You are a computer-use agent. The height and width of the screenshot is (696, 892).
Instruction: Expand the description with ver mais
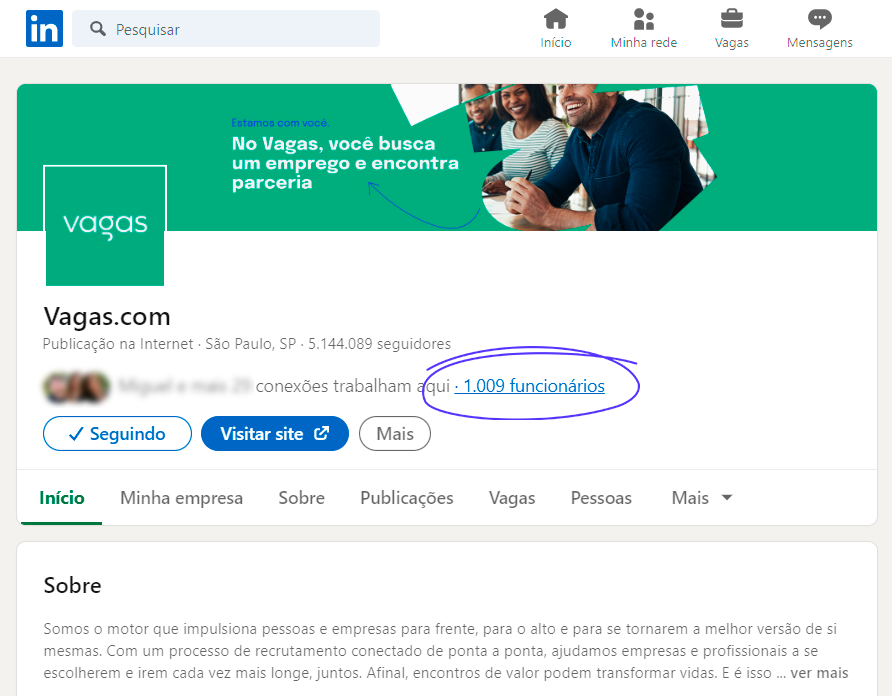819,673
